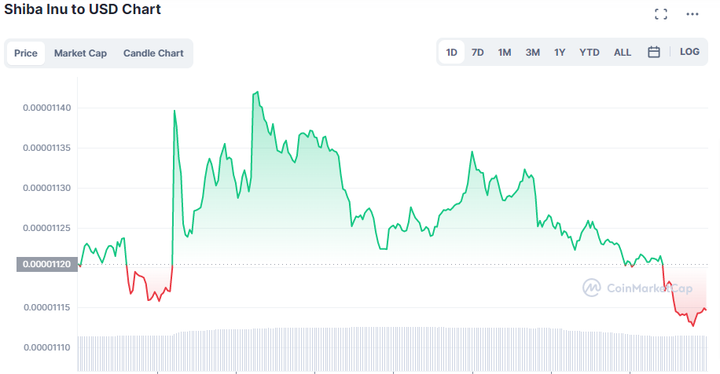The width and height of the screenshot is (720, 374).
Task: Click the 0.00001125 axis label
Action: pyautogui.click(x=47, y=228)
